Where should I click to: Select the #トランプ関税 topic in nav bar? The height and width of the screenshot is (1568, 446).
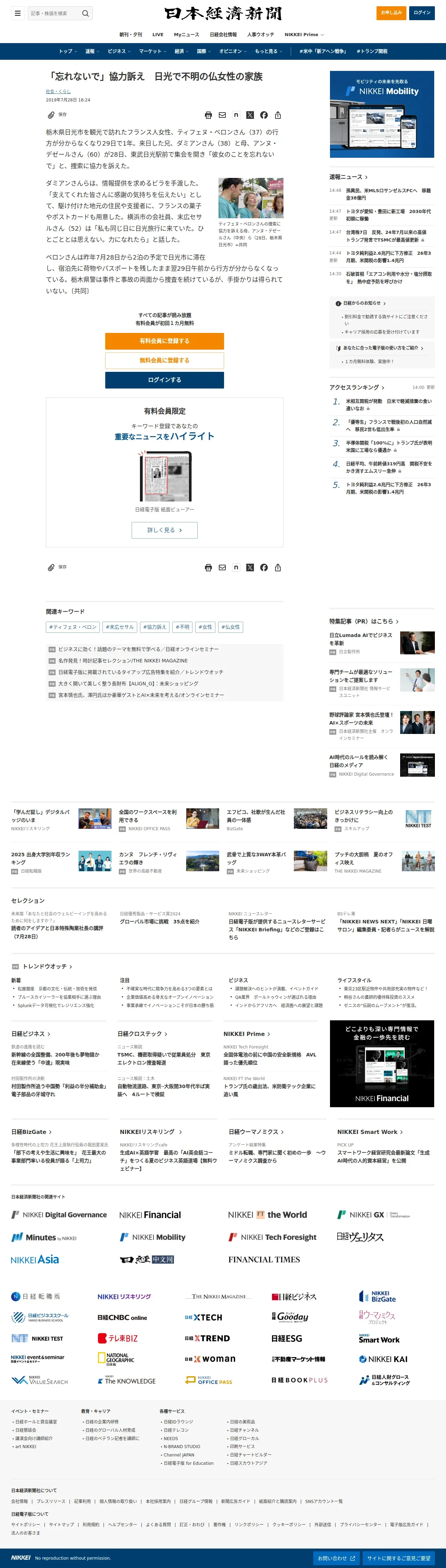pyautogui.click(x=372, y=51)
